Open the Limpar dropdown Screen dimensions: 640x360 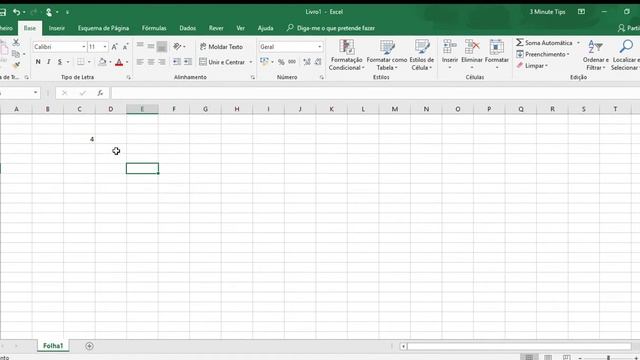point(532,65)
